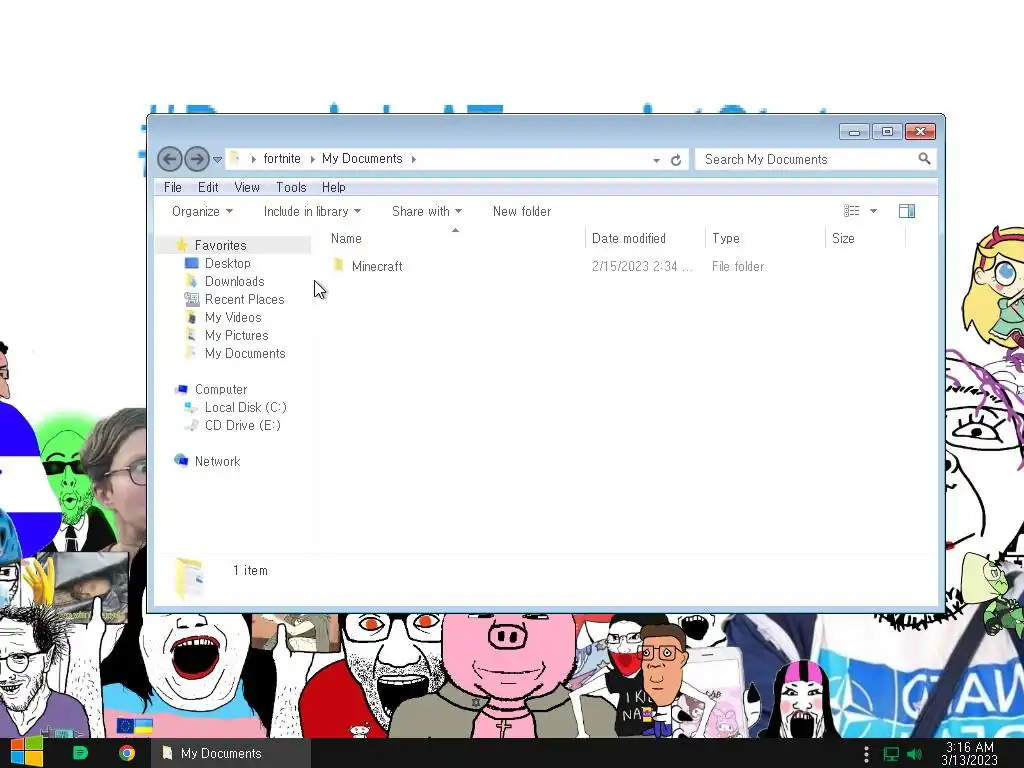Click the Downloads folder icon
Viewport: 1024px width, 768px height.
(191, 281)
